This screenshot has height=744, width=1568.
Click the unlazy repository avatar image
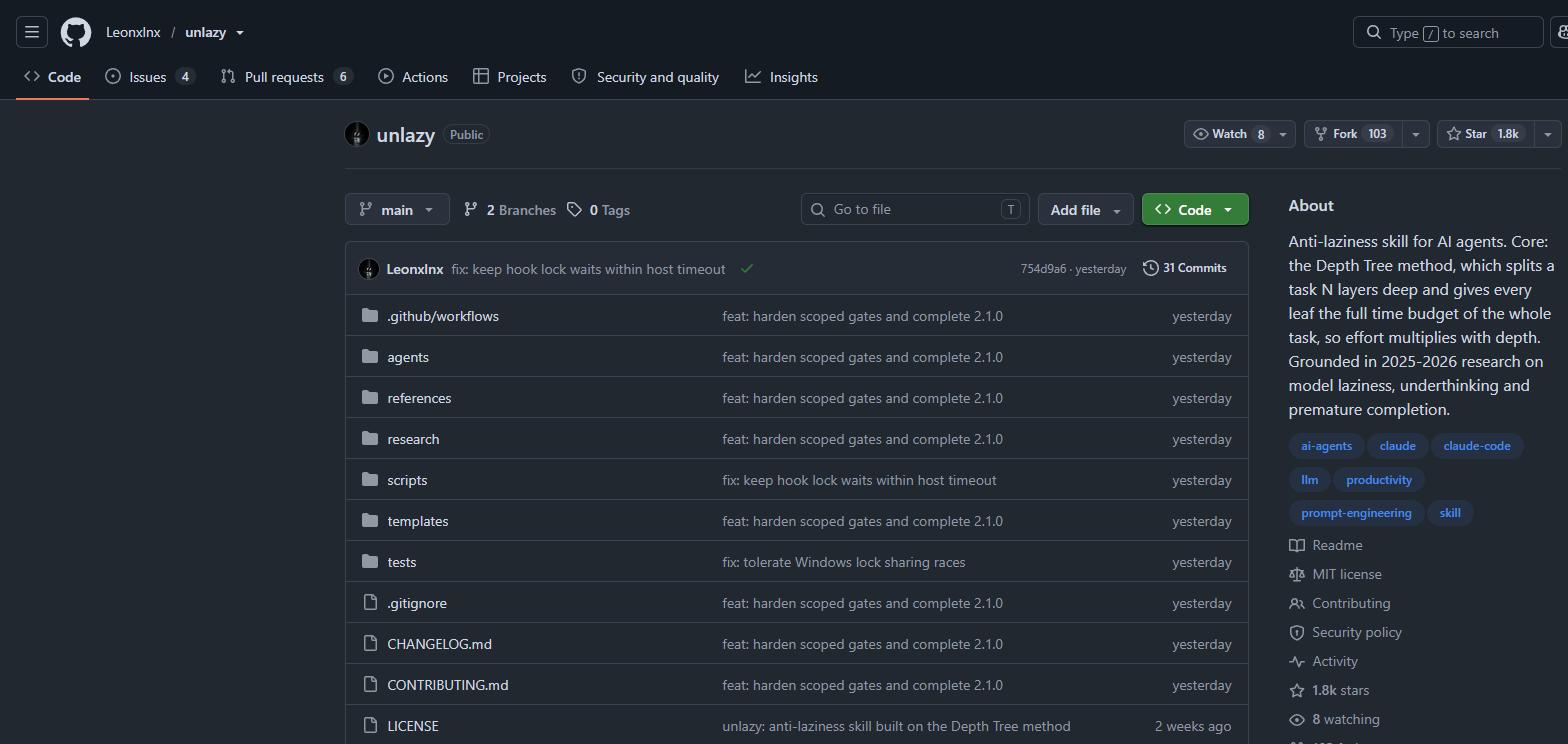point(357,134)
